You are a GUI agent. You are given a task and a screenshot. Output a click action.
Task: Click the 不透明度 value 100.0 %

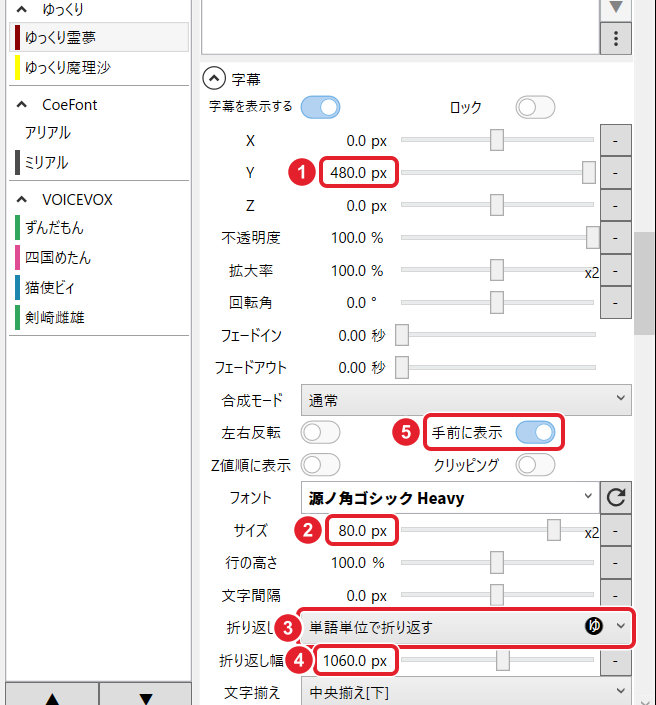pyautogui.click(x=357, y=238)
